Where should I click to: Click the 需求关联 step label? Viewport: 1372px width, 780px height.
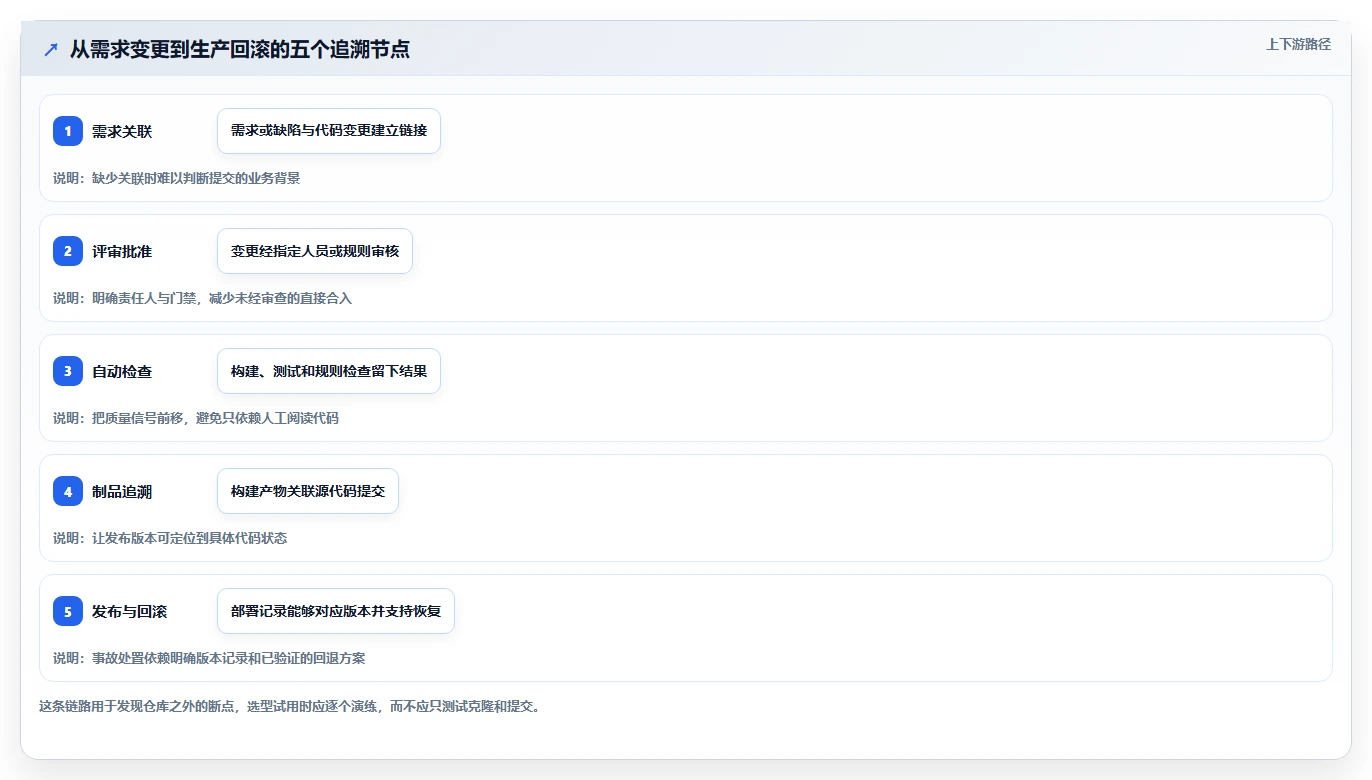coord(122,131)
